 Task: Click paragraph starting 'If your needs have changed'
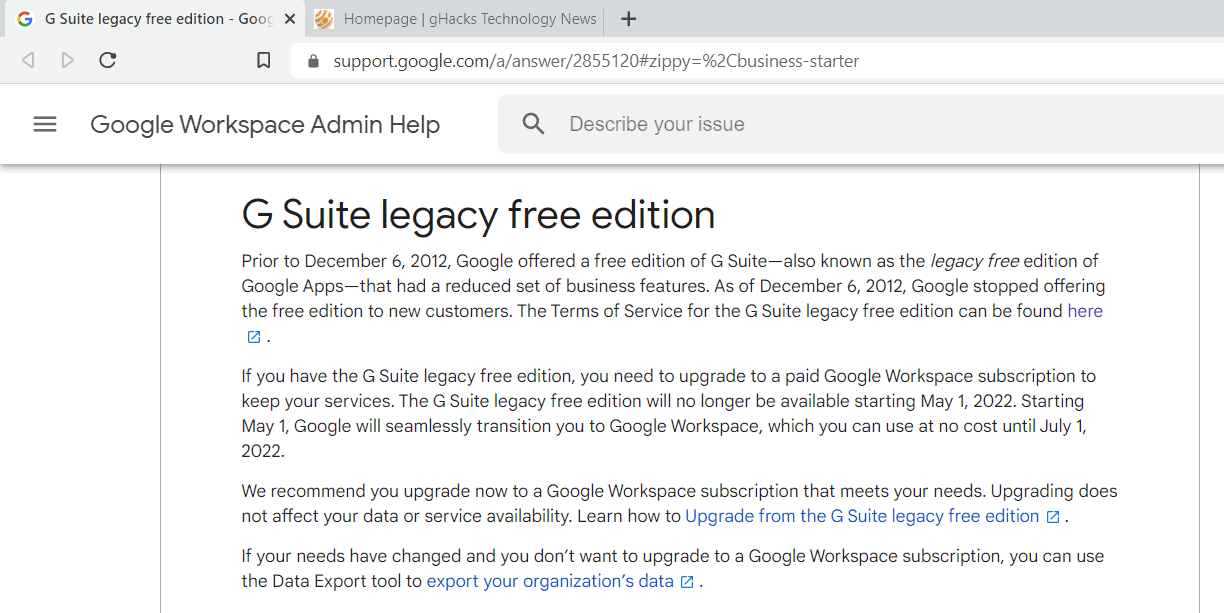tap(673, 569)
